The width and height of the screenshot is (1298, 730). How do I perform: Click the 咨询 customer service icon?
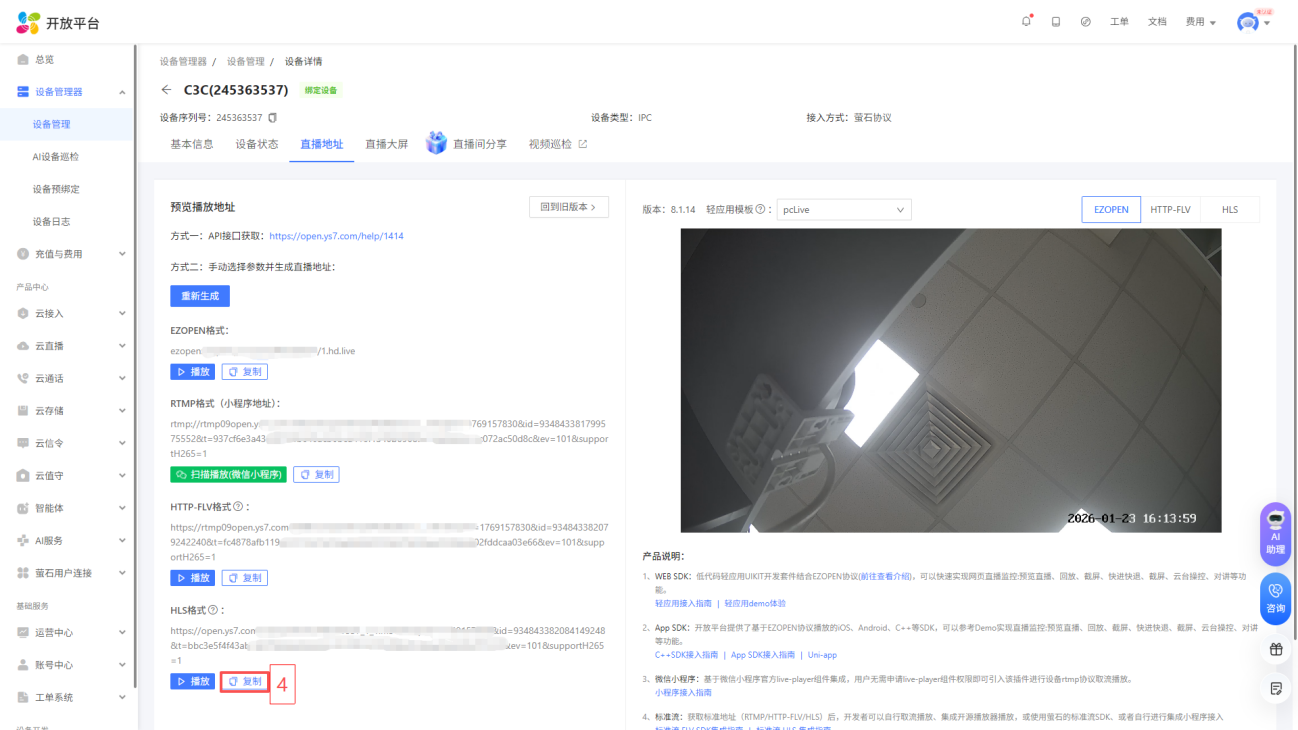click(1275, 597)
